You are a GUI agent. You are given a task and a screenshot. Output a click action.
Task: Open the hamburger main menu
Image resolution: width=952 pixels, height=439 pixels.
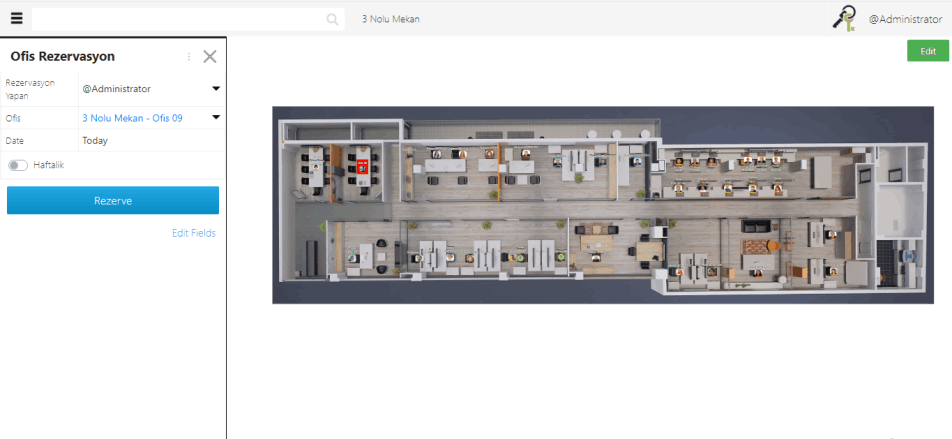(16, 18)
